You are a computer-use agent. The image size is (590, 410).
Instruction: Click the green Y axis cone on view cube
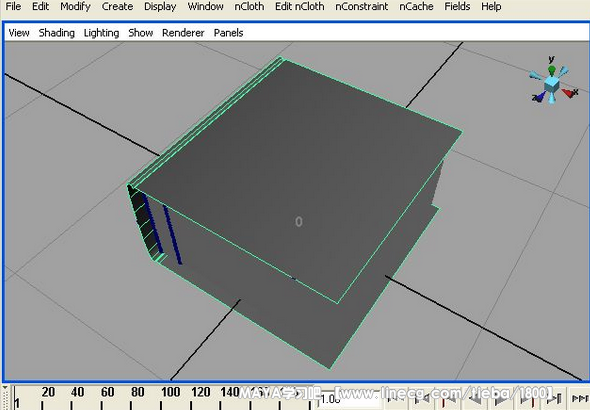552,70
